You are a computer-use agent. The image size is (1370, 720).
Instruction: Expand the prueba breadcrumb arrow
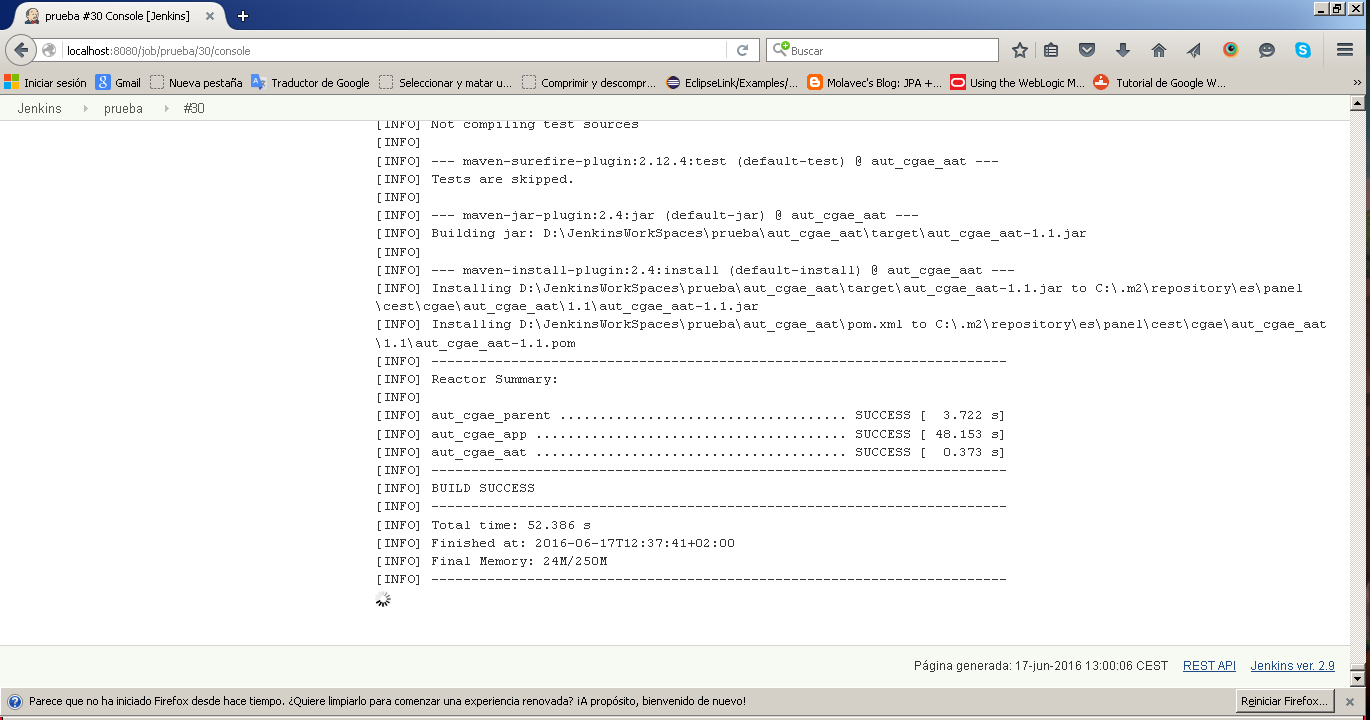166,108
